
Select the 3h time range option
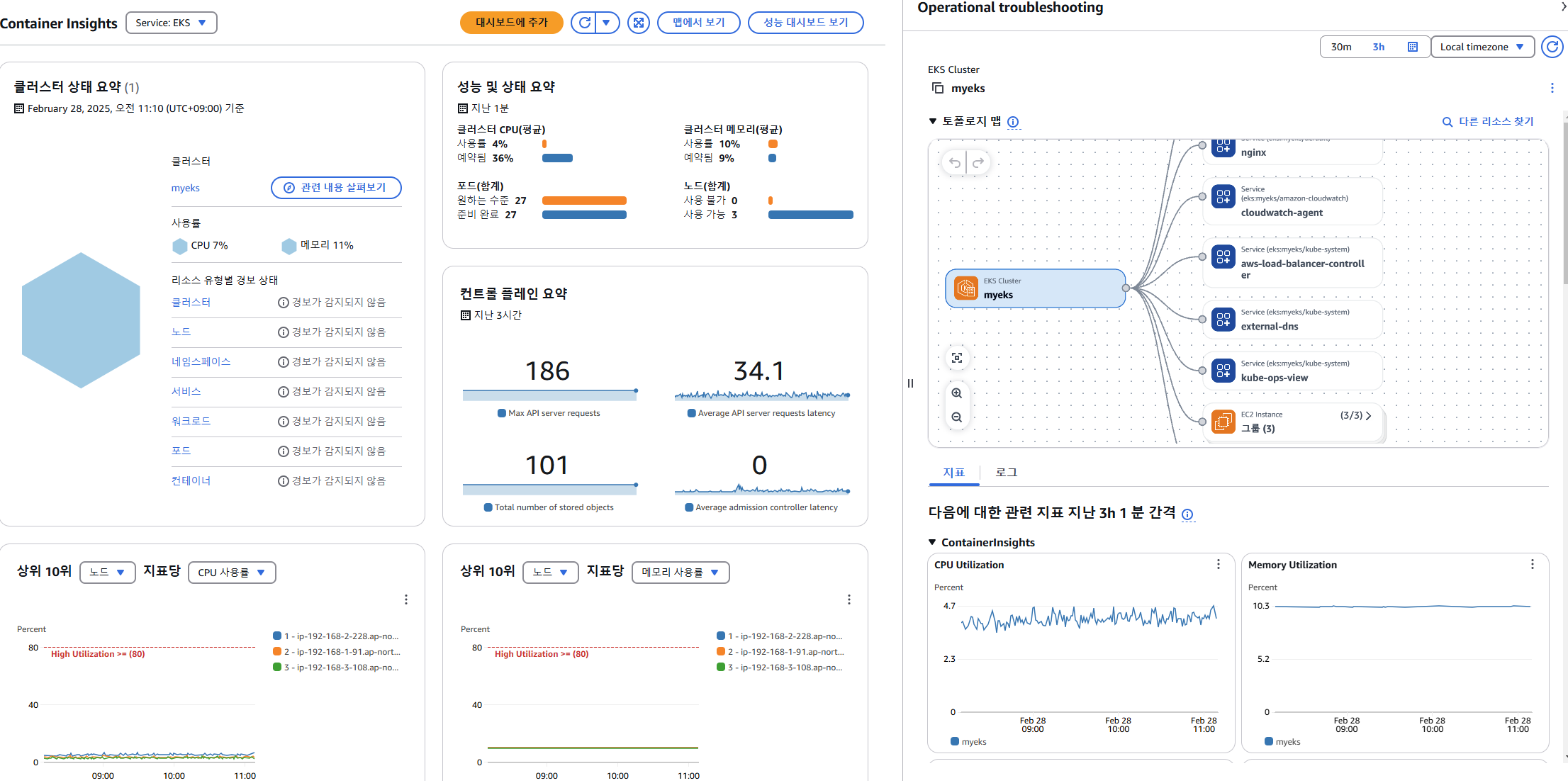1378,47
